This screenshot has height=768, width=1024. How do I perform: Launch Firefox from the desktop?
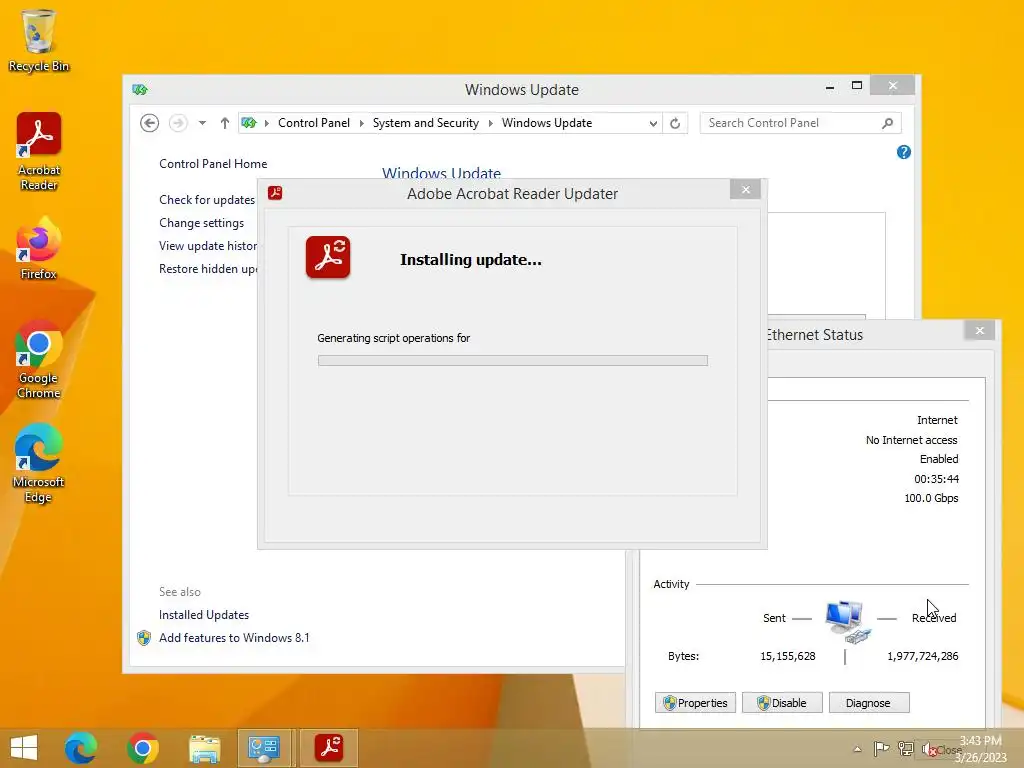tap(39, 249)
